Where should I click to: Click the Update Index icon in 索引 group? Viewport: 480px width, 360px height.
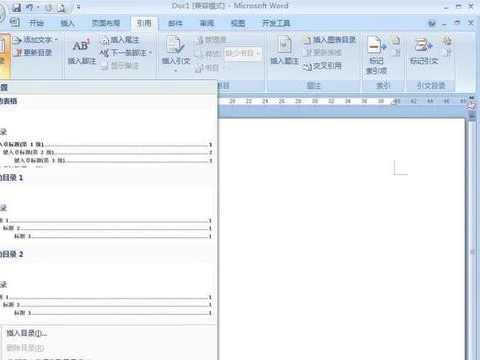coord(395,52)
